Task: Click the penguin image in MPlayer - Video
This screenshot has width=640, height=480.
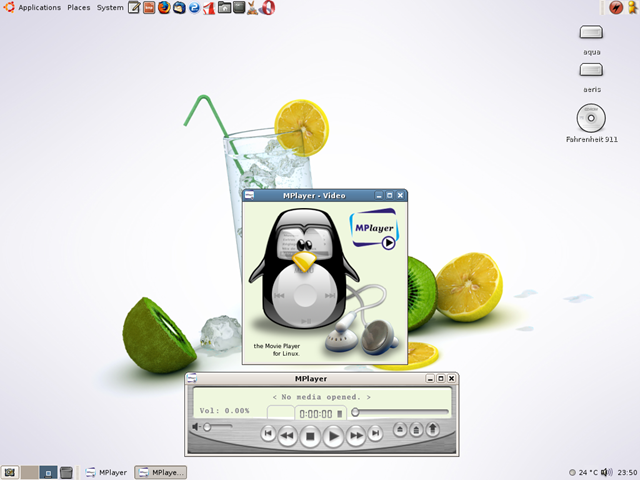Action: (x=304, y=269)
